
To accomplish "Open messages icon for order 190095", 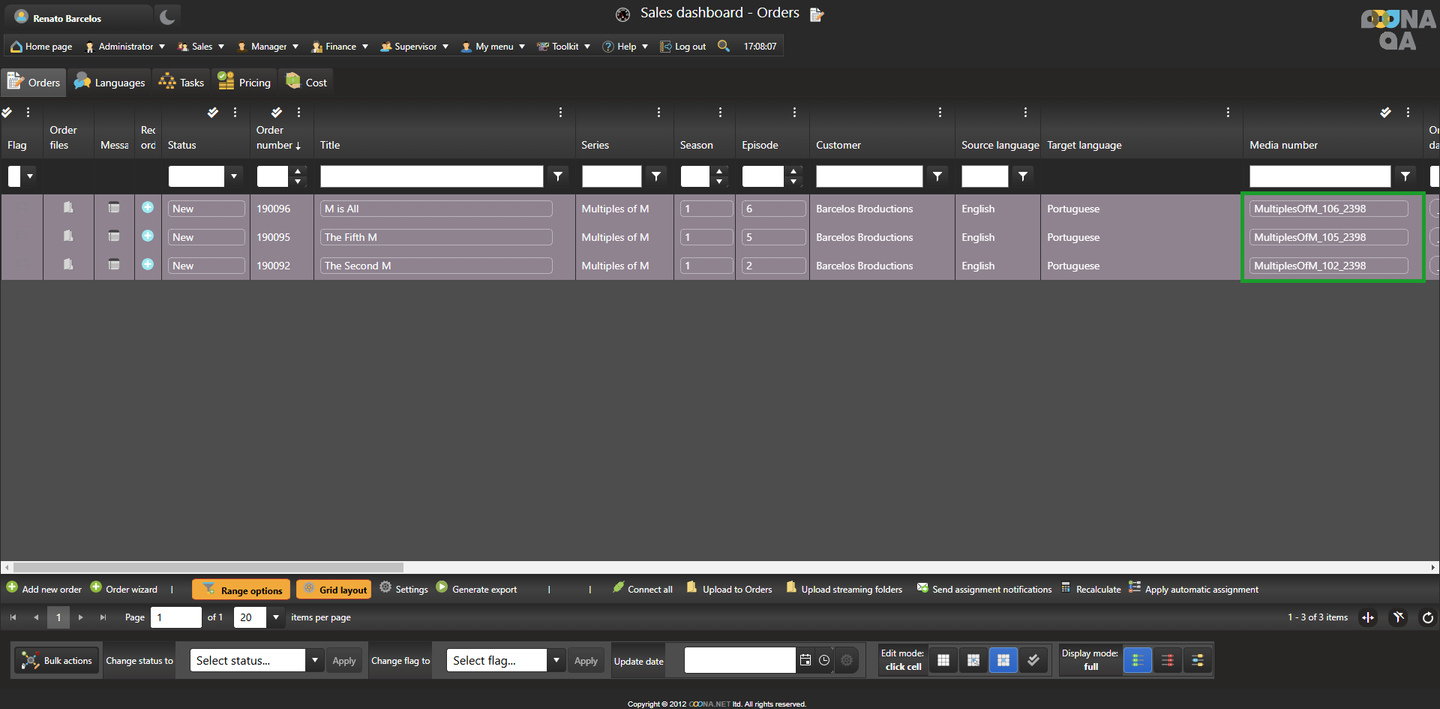I will click(114, 237).
